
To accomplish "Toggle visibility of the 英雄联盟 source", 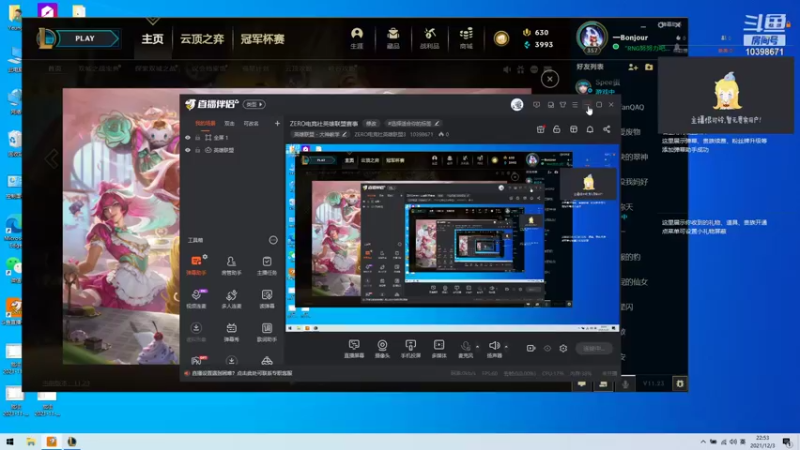I will (188, 151).
